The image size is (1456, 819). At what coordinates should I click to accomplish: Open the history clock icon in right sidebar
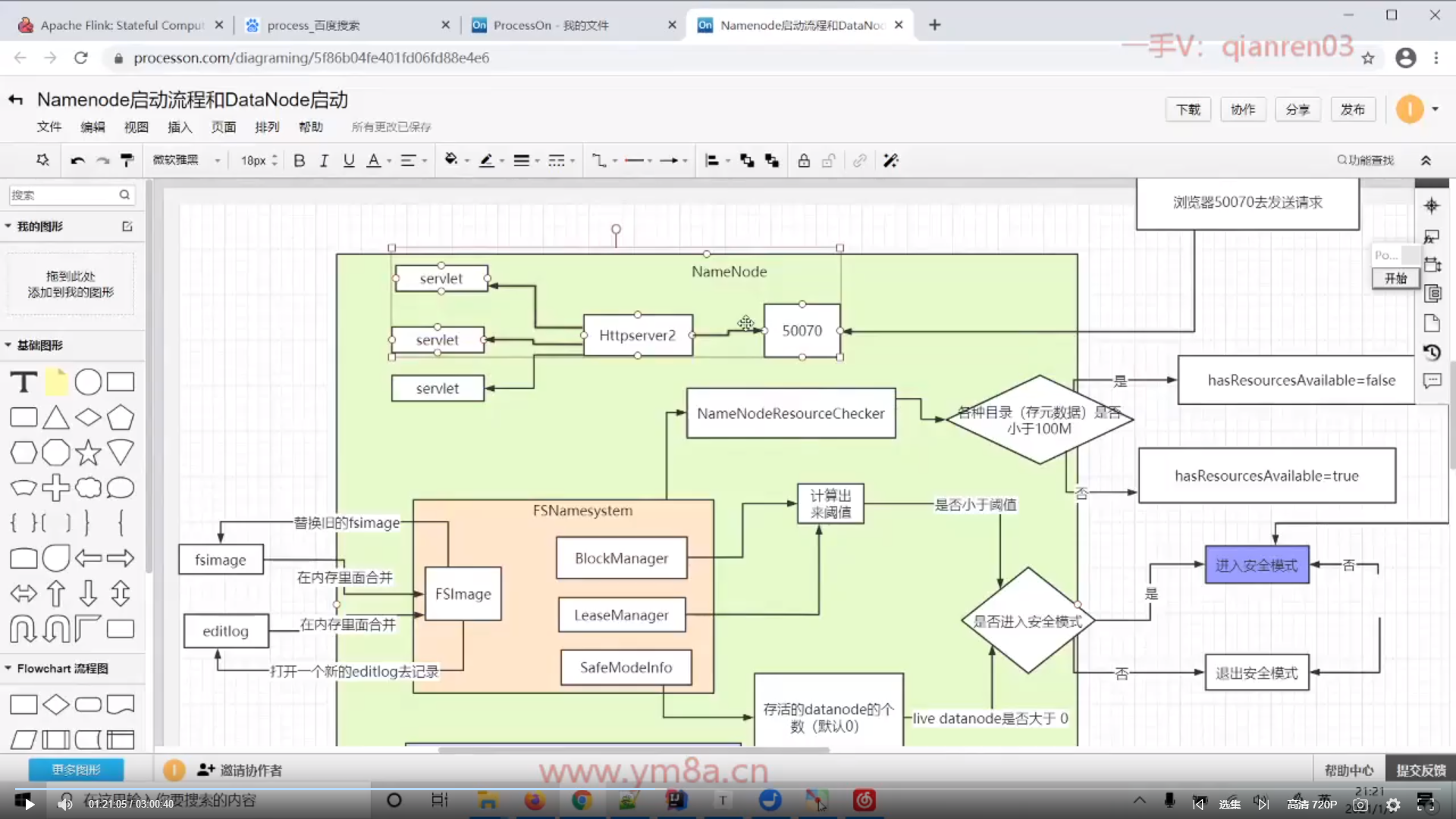click(1432, 353)
